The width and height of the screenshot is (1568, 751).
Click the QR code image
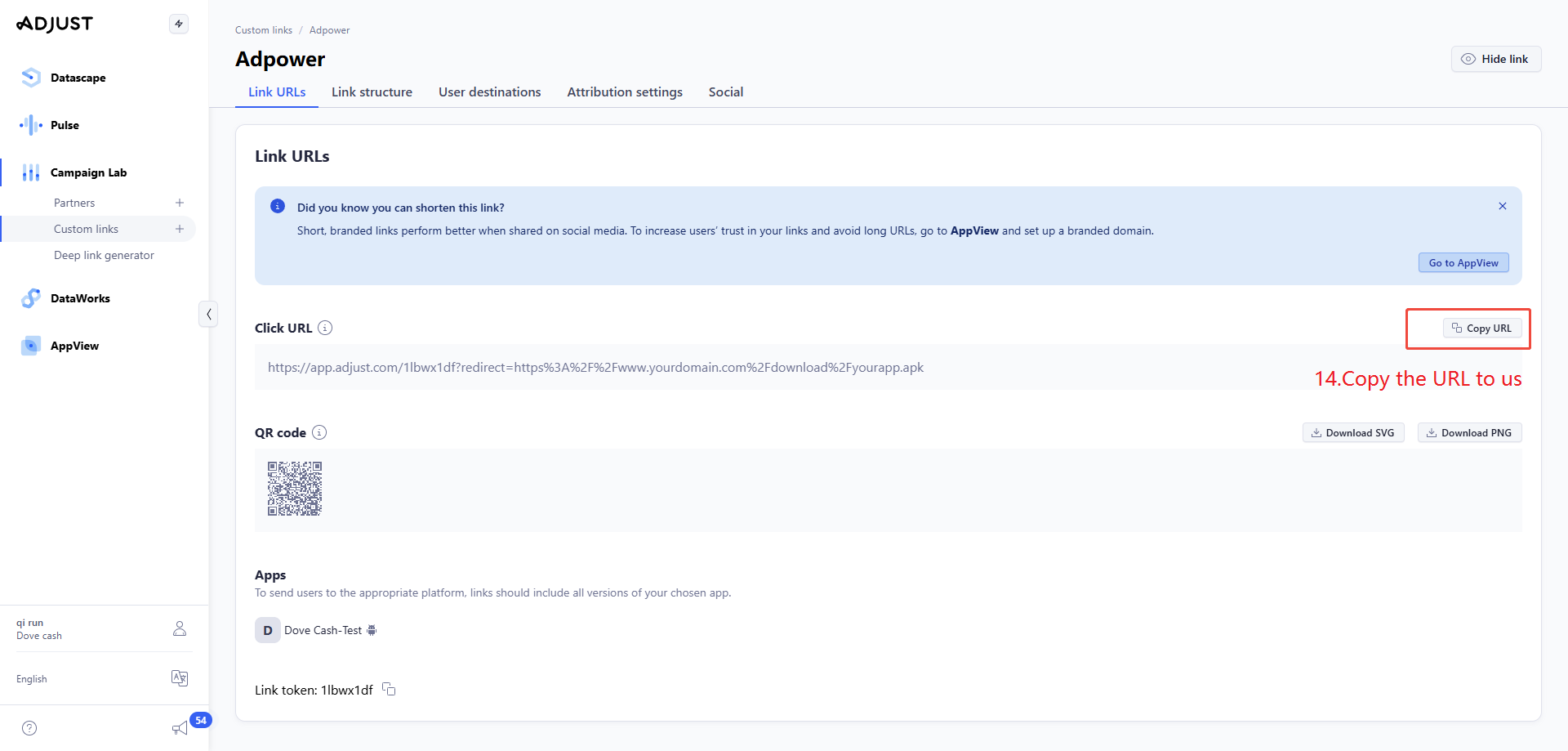[x=295, y=489]
